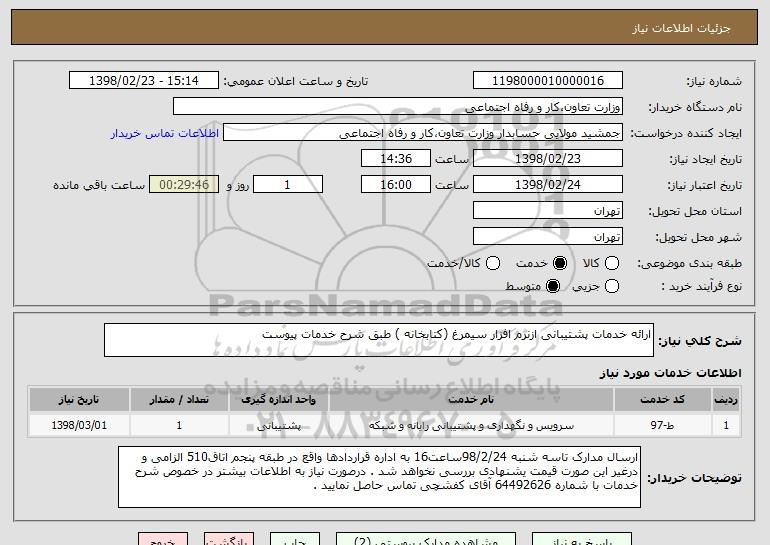Screen dimensions: 770x545
Task: Click the واحد اندازه گیری column header
Action: pos(278,400)
